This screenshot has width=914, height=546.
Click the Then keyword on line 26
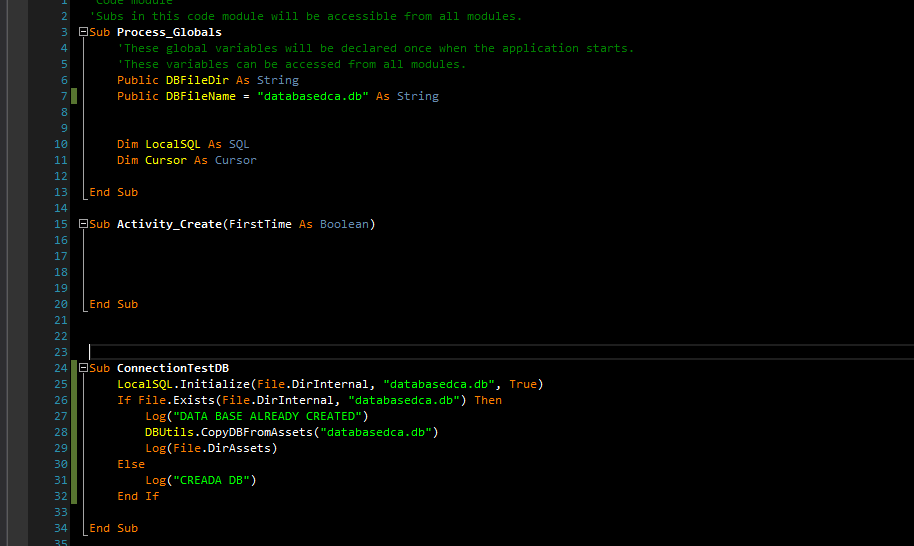[x=488, y=400]
